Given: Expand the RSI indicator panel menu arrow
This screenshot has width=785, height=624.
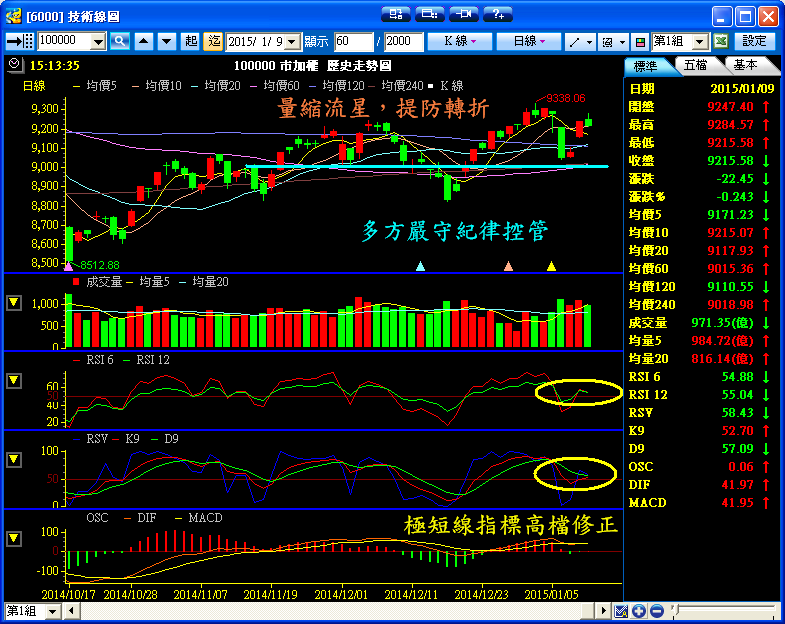Looking at the screenshot, I should pyautogui.click(x=13, y=381).
